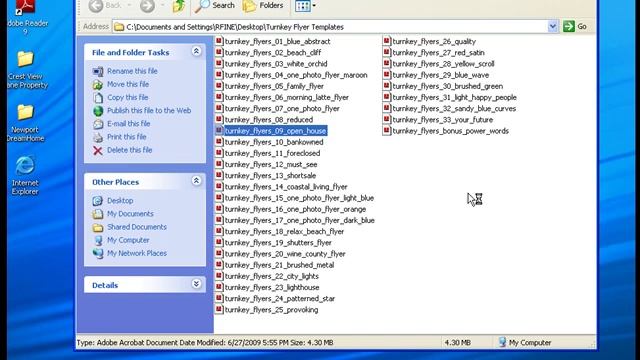Screen dimensions: 640x360
Task: Select file name turnkey_flyers_14_coastal_living_flyer
Action: (x=286, y=187)
